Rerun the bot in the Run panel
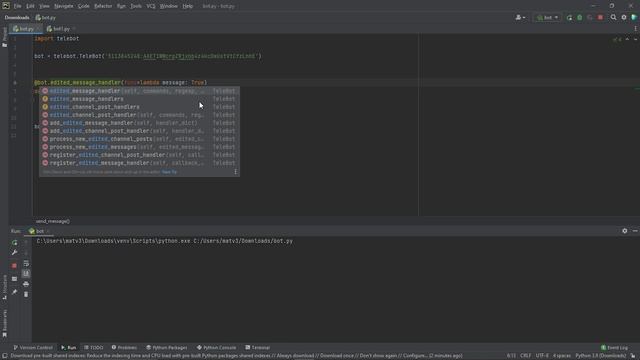640x360 pixels. coord(14,243)
